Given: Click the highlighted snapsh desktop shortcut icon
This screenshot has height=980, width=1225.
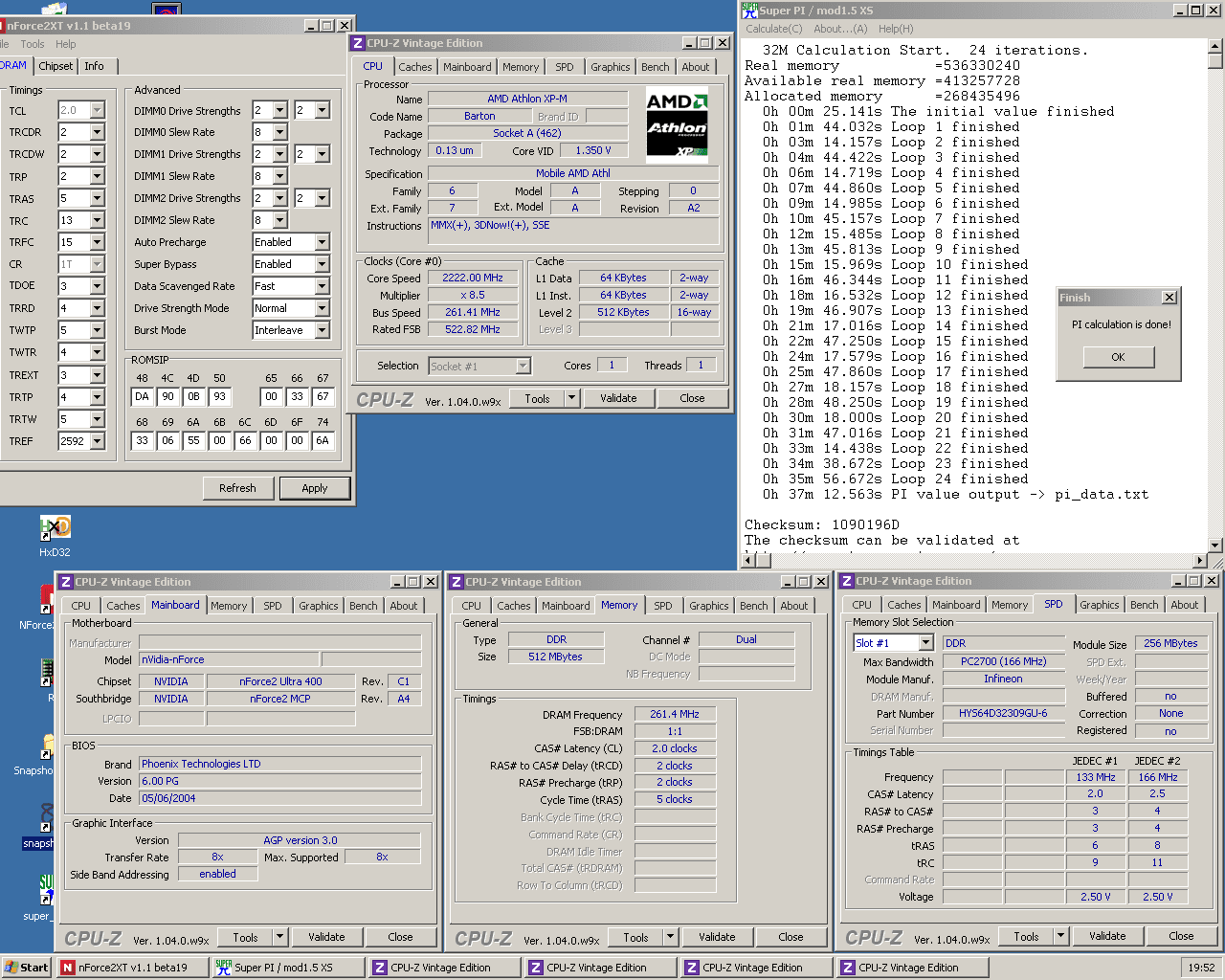Looking at the screenshot, I should point(46,818).
